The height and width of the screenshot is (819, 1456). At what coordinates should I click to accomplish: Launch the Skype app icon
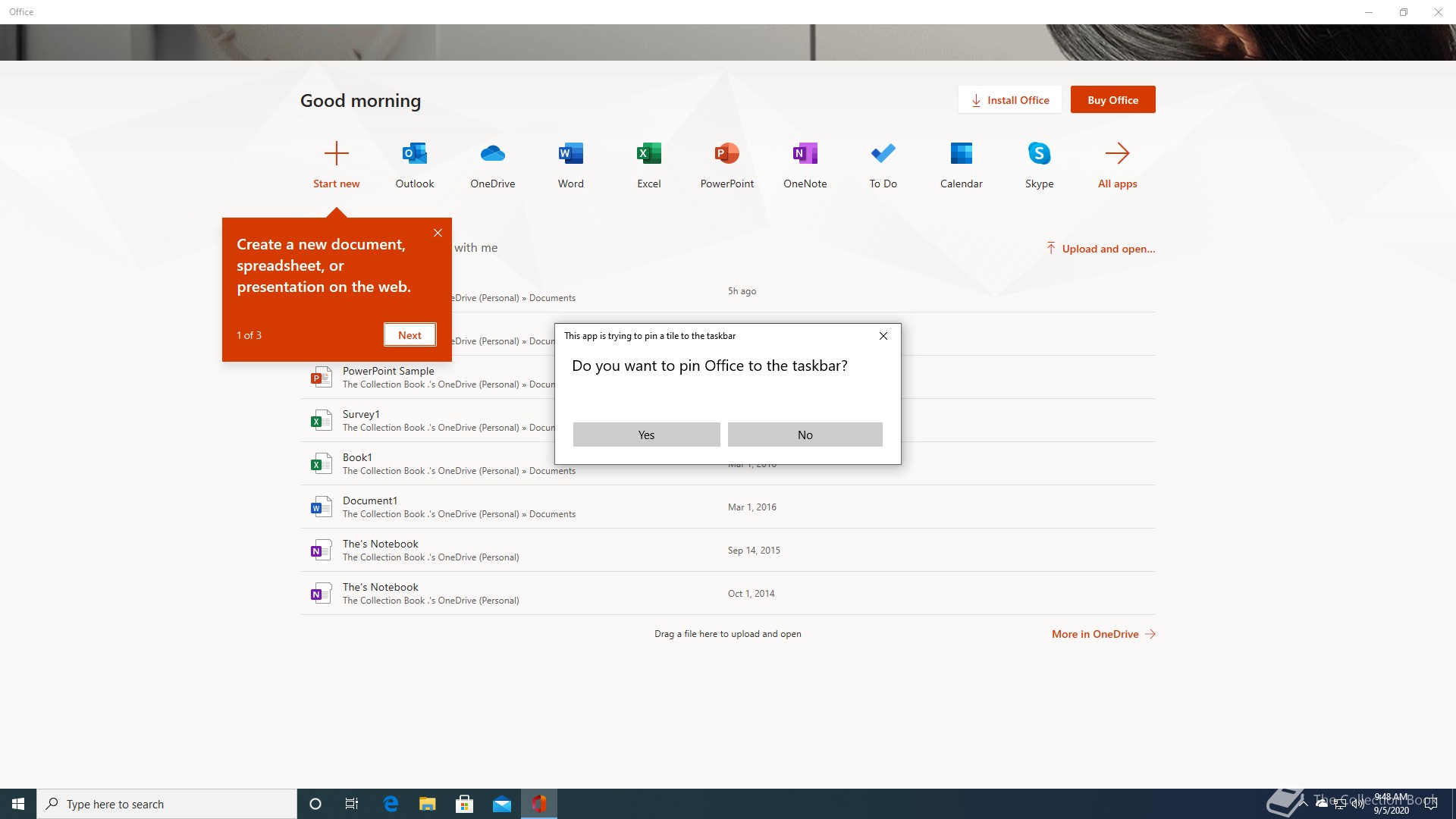pos(1040,153)
